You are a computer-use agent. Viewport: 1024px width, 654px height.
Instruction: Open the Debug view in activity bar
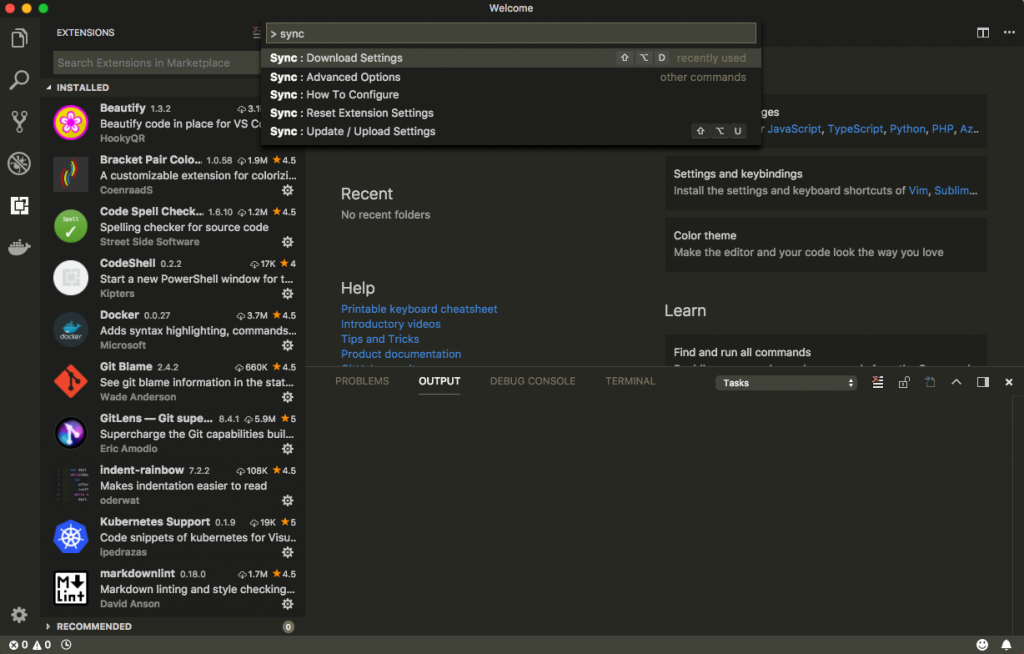19,164
